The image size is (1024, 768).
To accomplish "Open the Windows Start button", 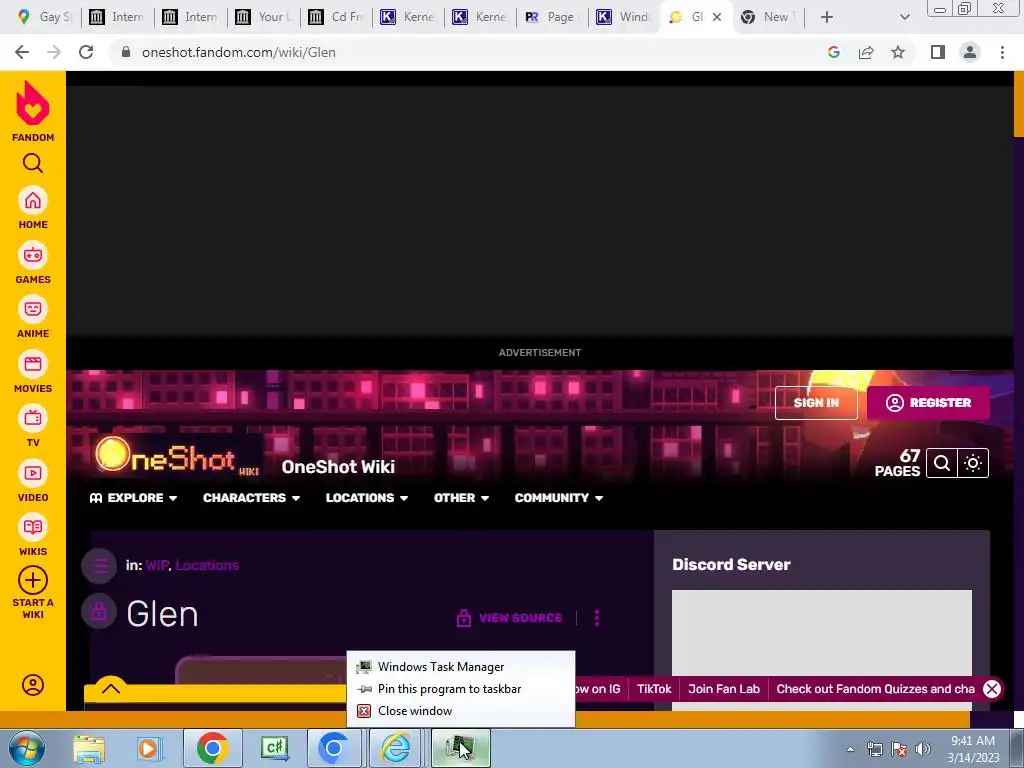I will [x=27, y=748].
